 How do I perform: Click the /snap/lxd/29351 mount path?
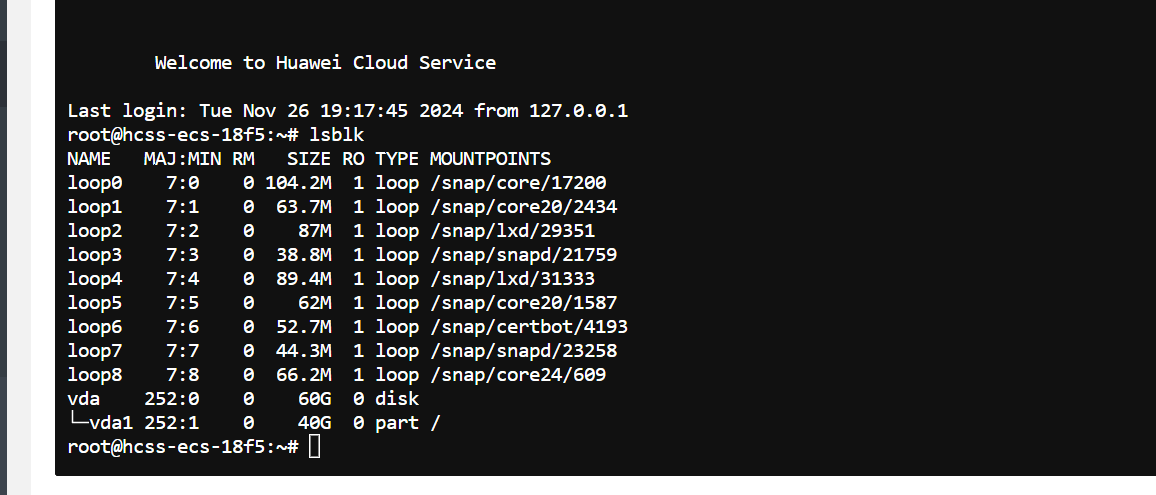click(512, 231)
